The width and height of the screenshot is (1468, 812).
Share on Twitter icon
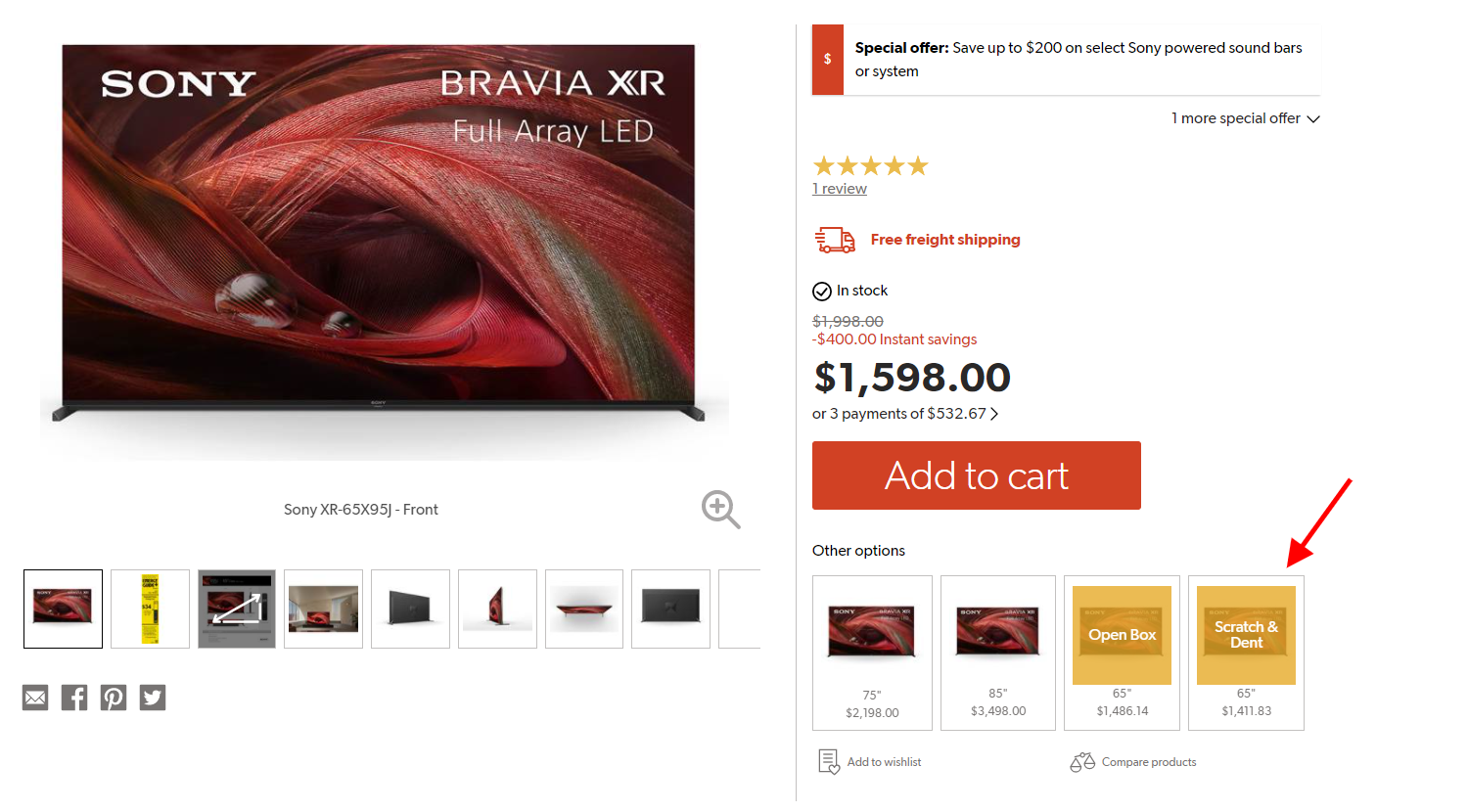click(x=153, y=698)
